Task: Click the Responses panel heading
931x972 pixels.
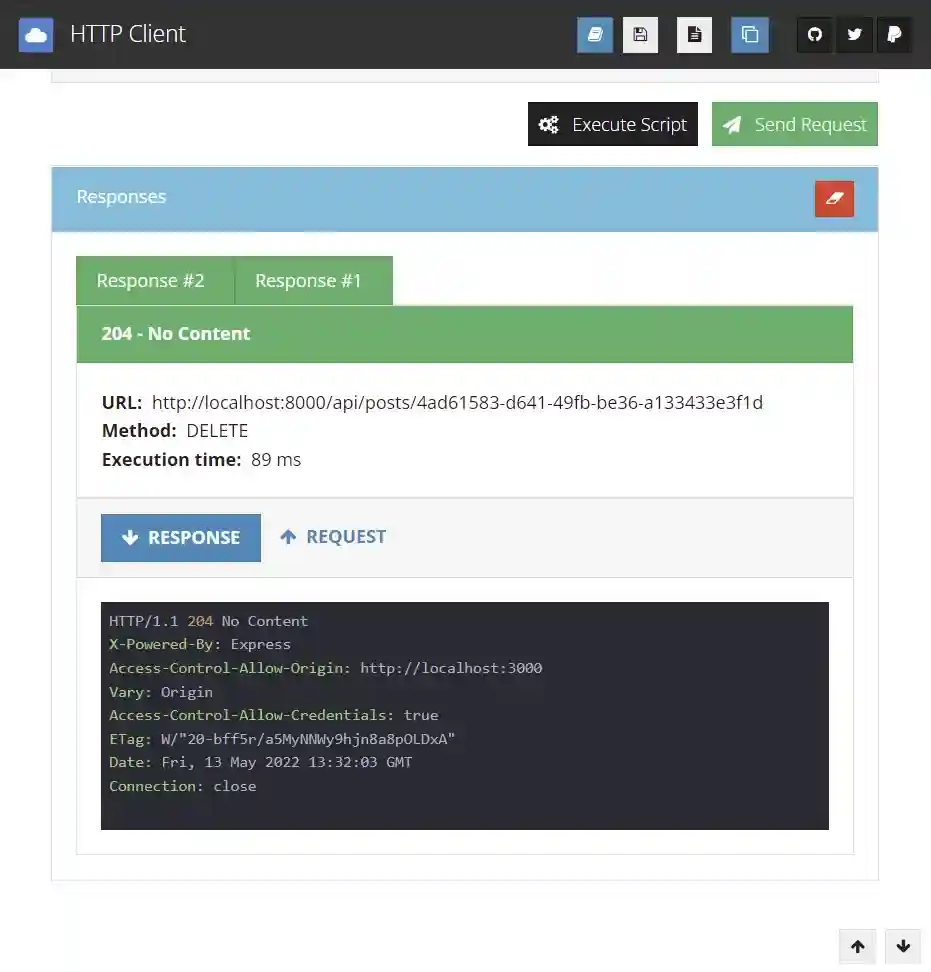Action: pyautogui.click(x=121, y=197)
